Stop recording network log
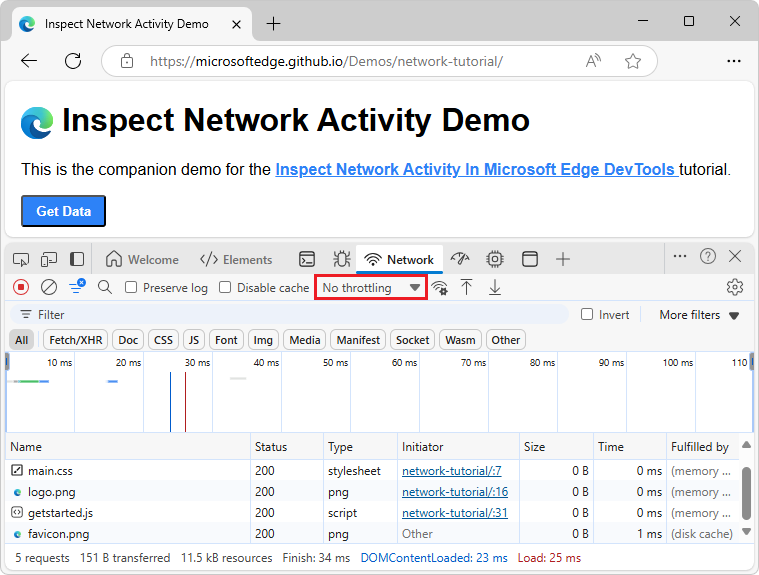The height and width of the screenshot is (575, 759). tap(21, 288)
